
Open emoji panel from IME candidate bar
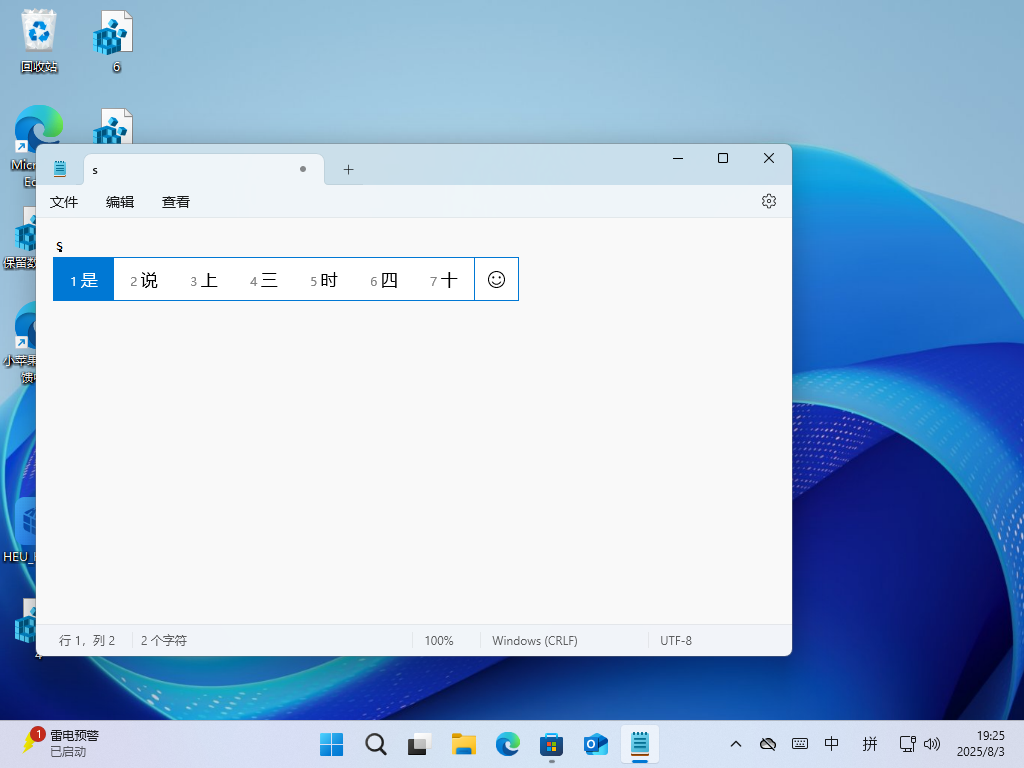(x=496, y=280)
